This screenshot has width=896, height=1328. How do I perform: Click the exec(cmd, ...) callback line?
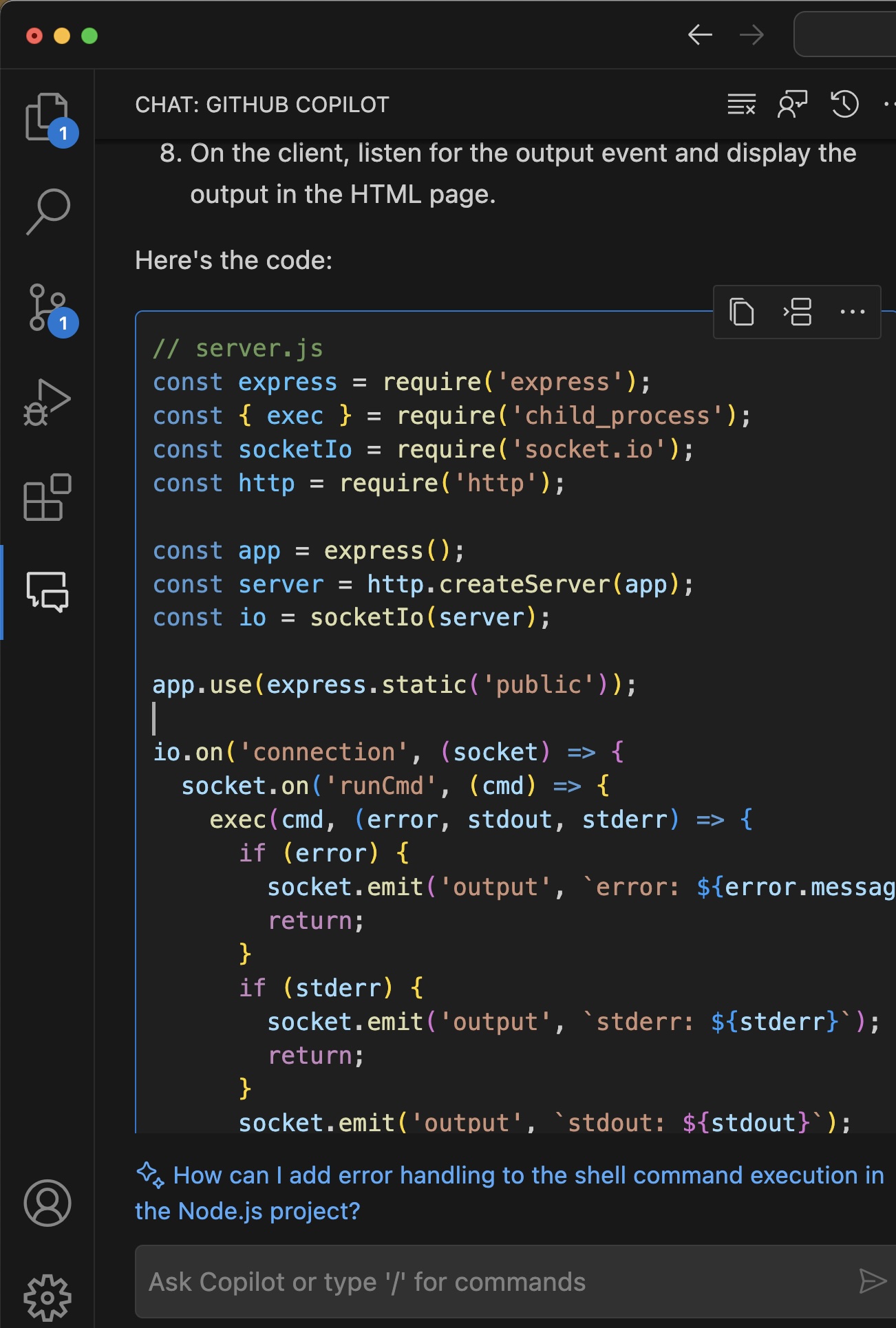[481, 820]
